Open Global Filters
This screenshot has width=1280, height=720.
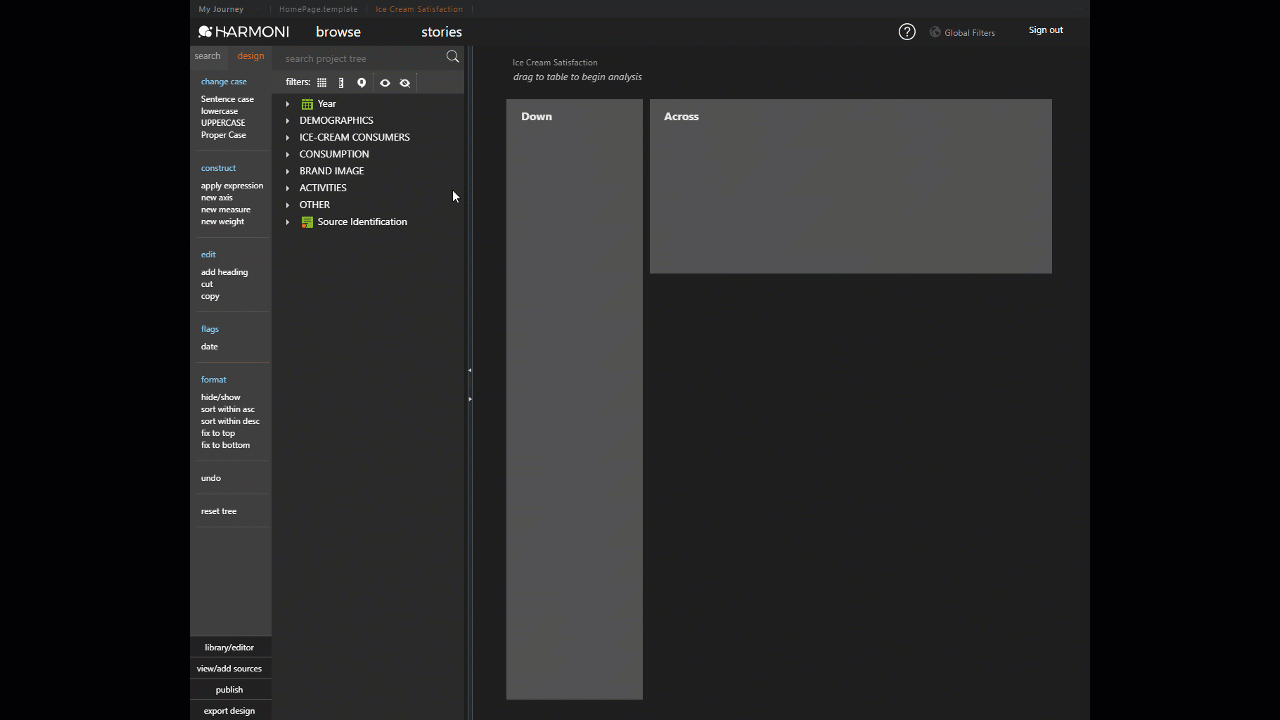tap(962, 32)
